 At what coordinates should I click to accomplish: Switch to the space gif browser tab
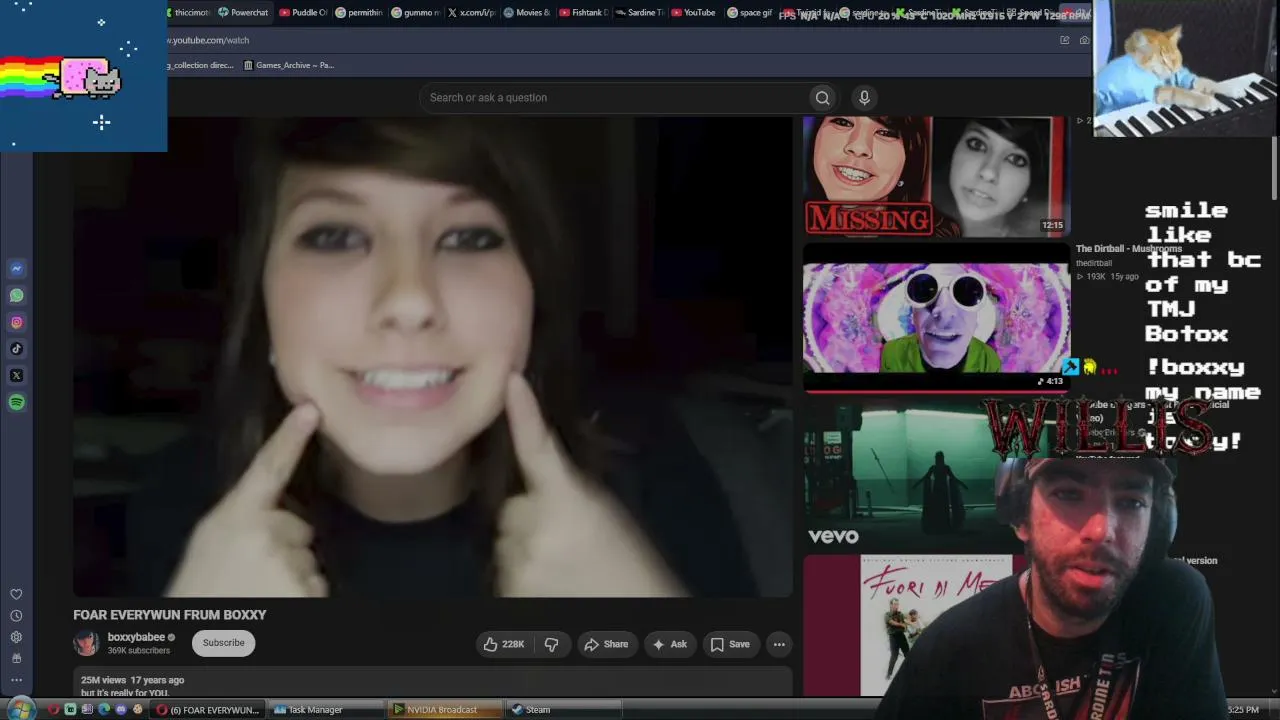coord(750,13)
